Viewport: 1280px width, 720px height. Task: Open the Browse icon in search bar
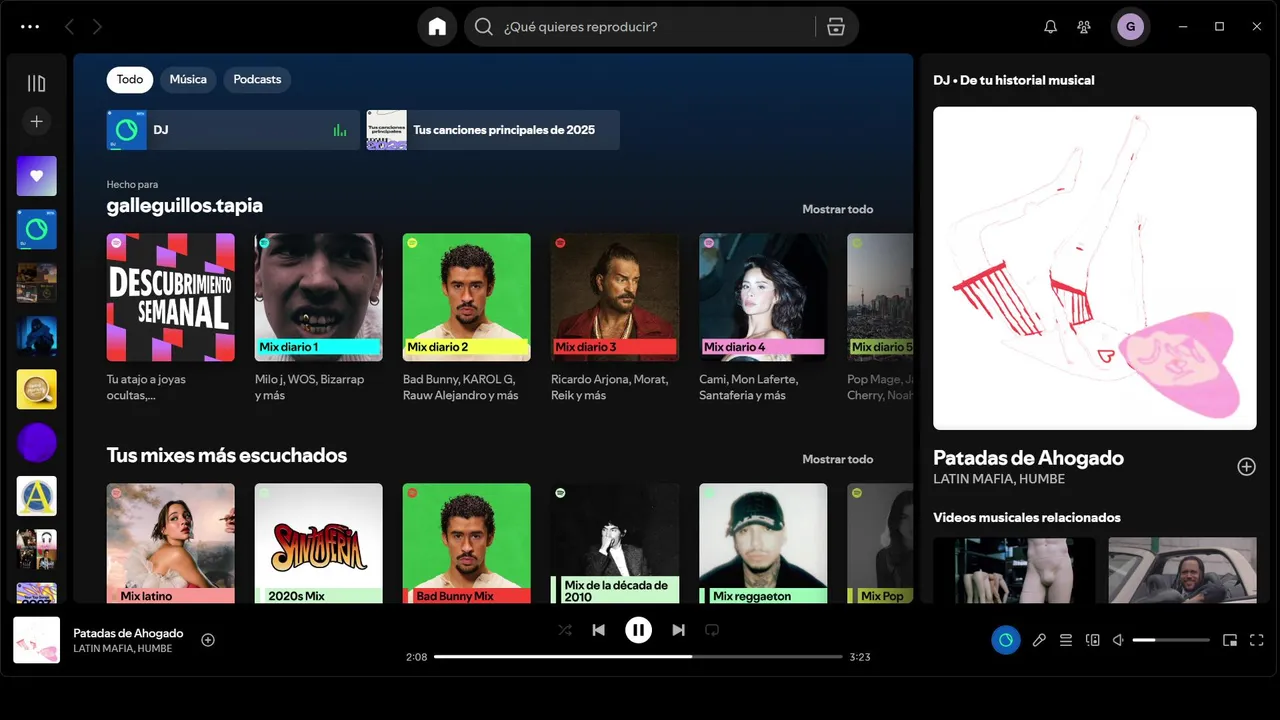pos(836,27)
